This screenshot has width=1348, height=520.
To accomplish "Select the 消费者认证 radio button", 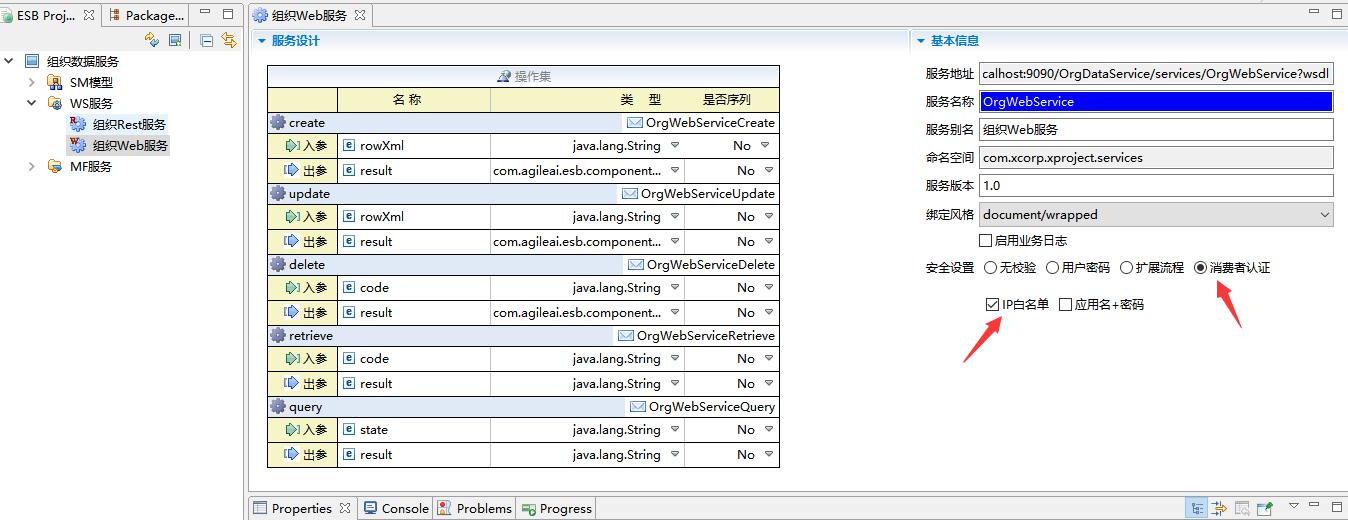I will pos(1200,268).
